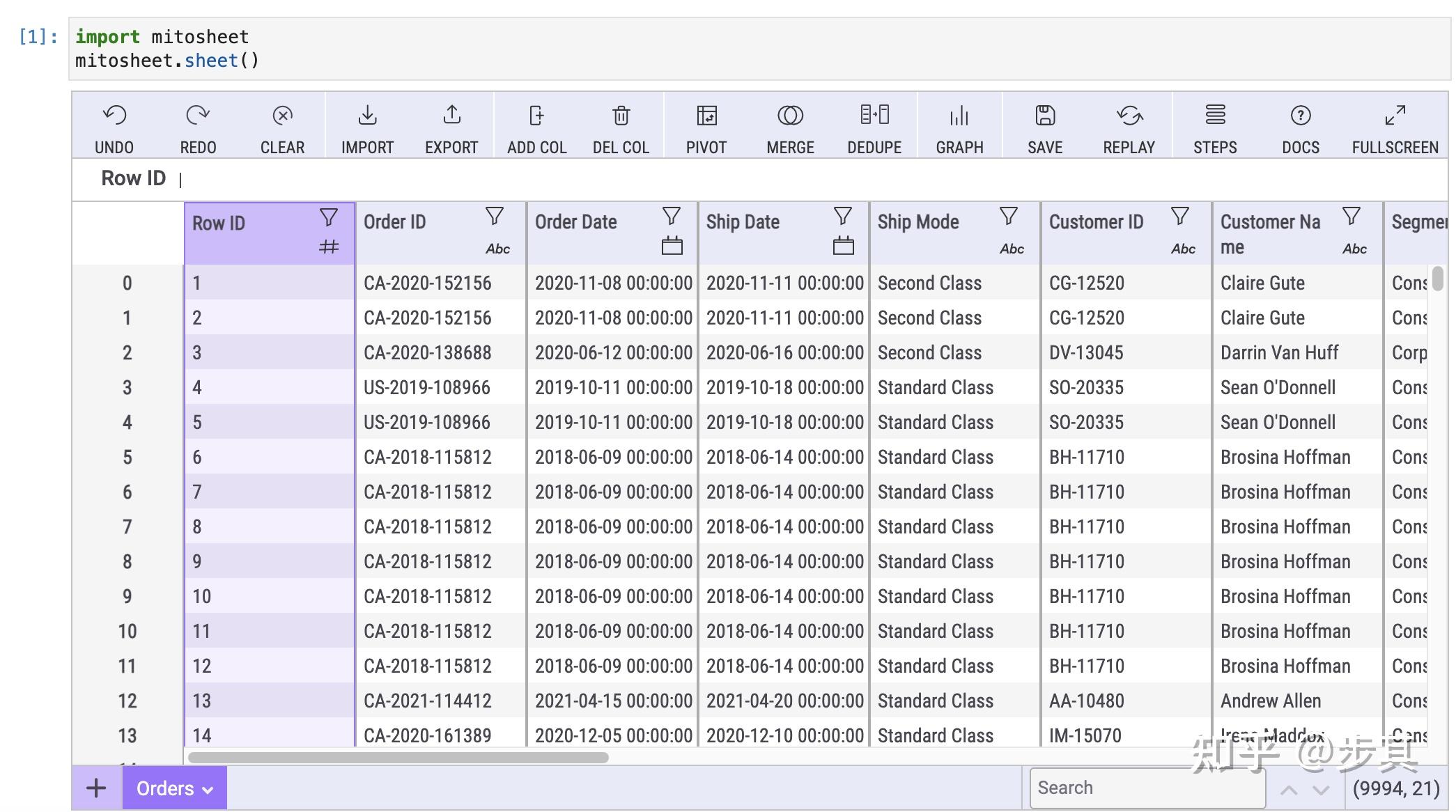Click the Export icon
The width and height of the screenshot is (1456, 812).
(451, 116)
